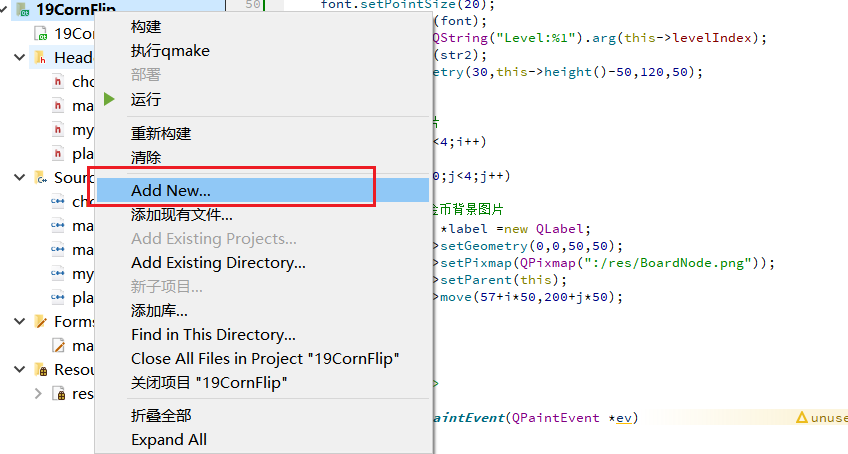Image resolution: width=848 pixels, height=454 pixels.
Task: Click cpp file icon beside 'cho' in Sources
Action: 58,201
